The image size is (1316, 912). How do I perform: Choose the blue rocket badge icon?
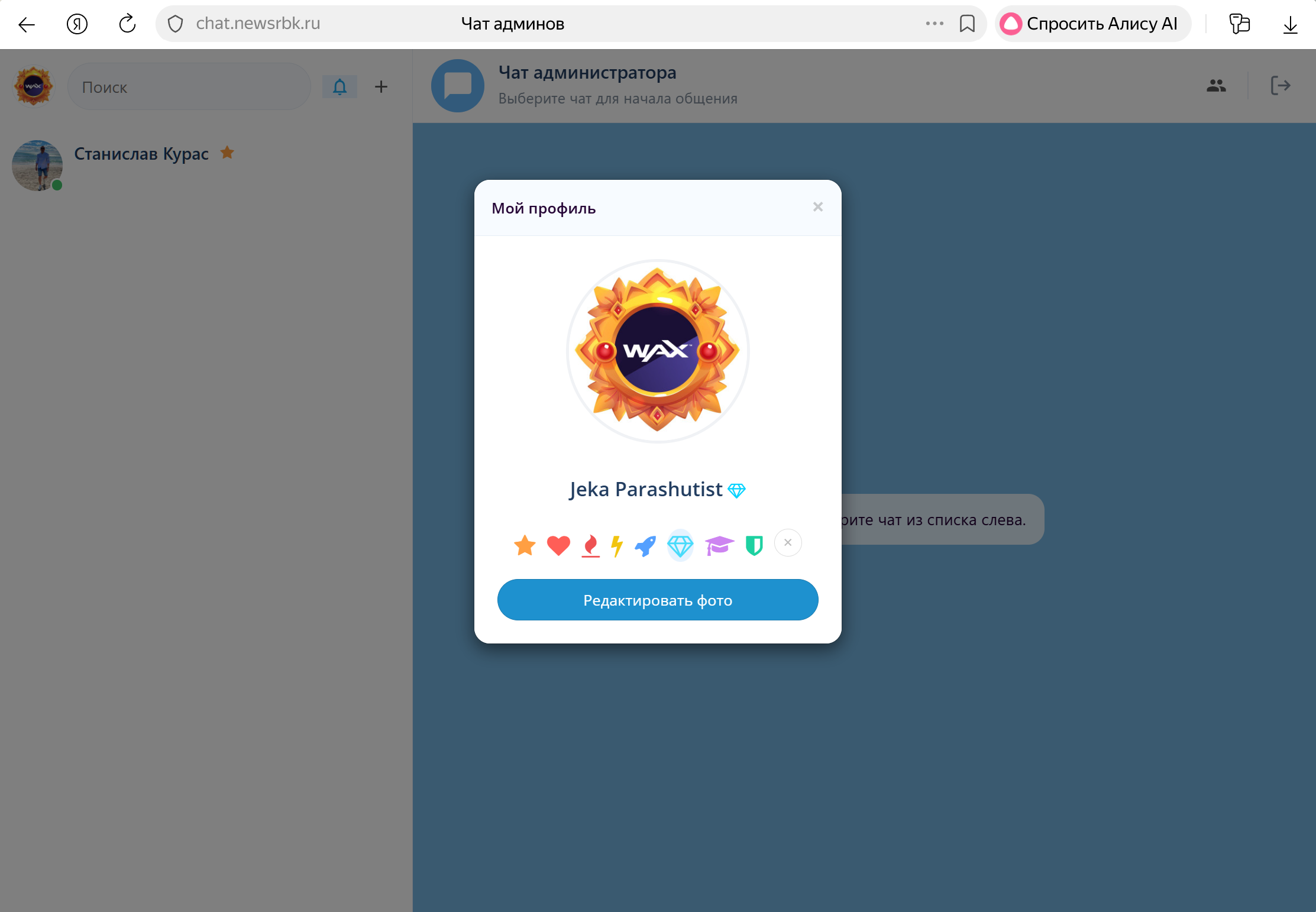click(646, 545)
